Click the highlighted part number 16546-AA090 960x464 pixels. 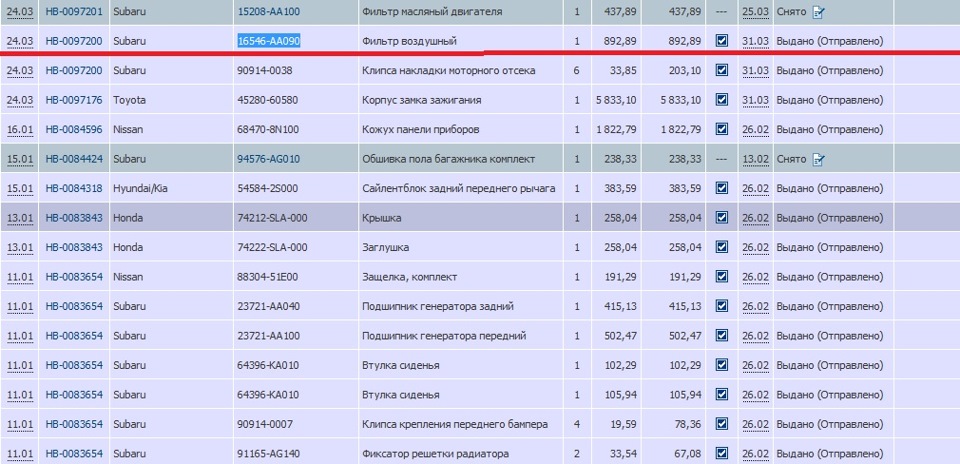[269, 41]
